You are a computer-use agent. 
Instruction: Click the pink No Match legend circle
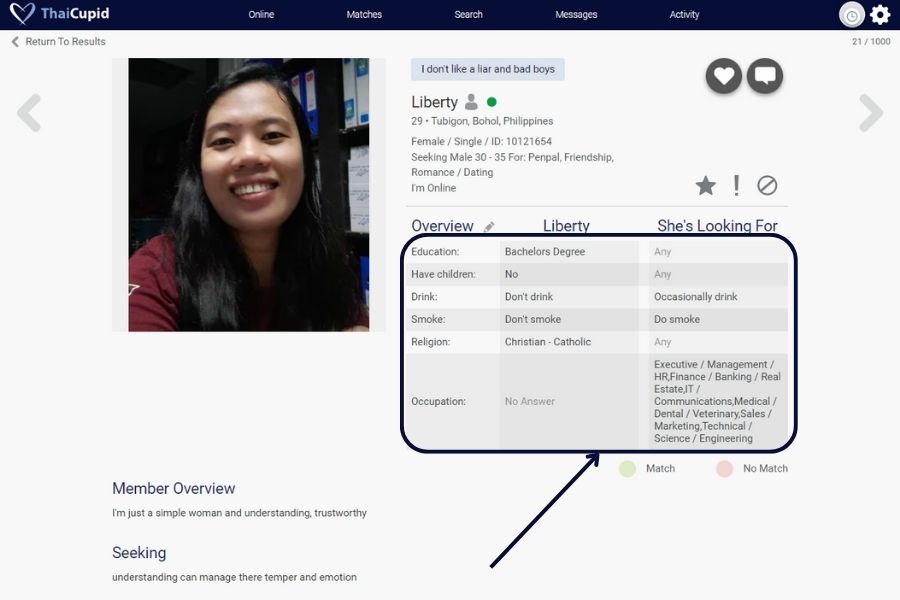click(724, 468)
